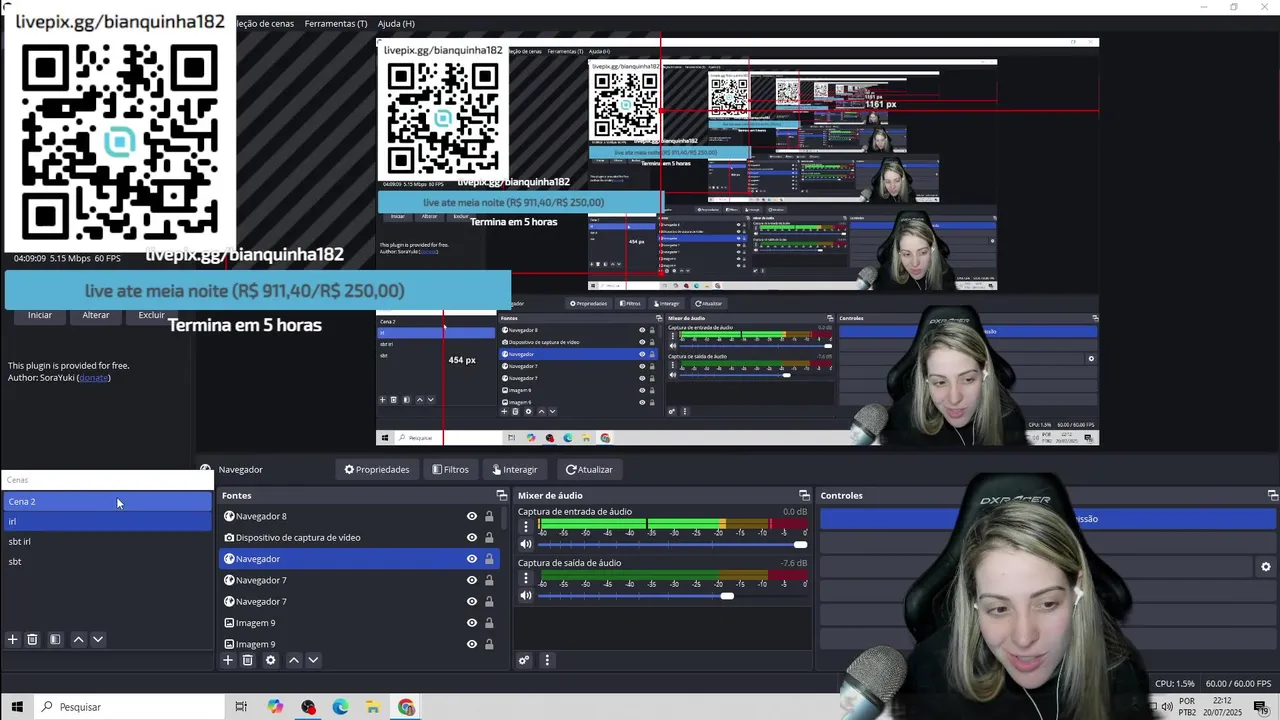Screen dimensions: 1280x720
Task: Toggle the lock on selected Navegador source
Action: 489,559
